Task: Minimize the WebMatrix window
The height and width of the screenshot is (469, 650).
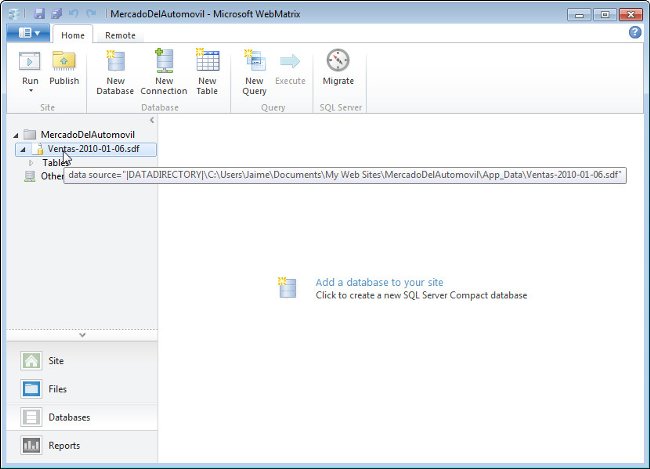Action: pyautogui.click(x=579, y=15)
